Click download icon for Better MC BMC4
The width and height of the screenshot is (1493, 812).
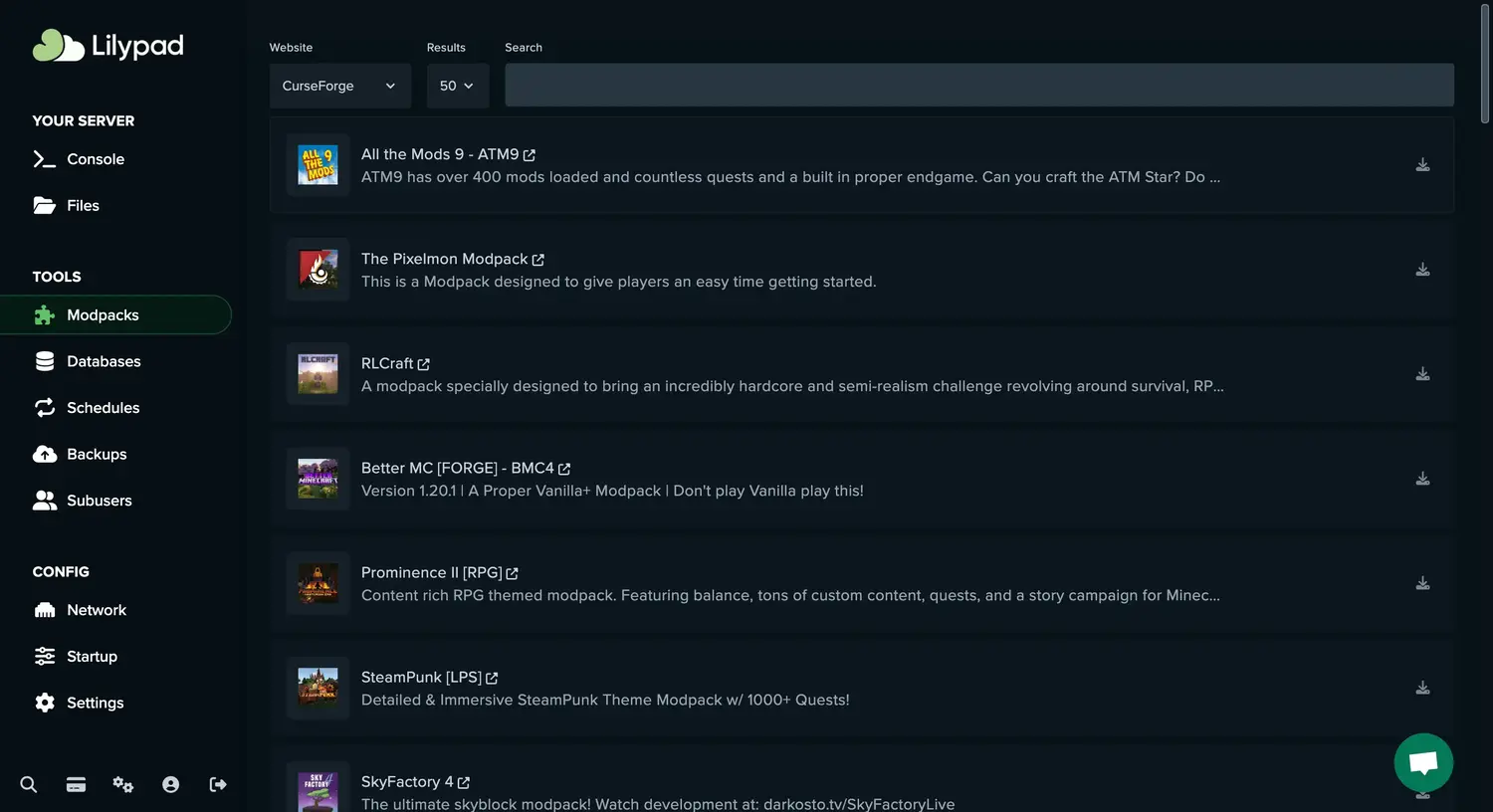click(1423, 479)
